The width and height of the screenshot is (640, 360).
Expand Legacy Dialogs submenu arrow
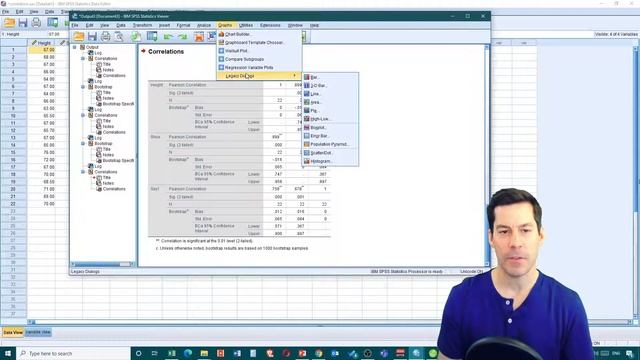click(x=294, y=76)
